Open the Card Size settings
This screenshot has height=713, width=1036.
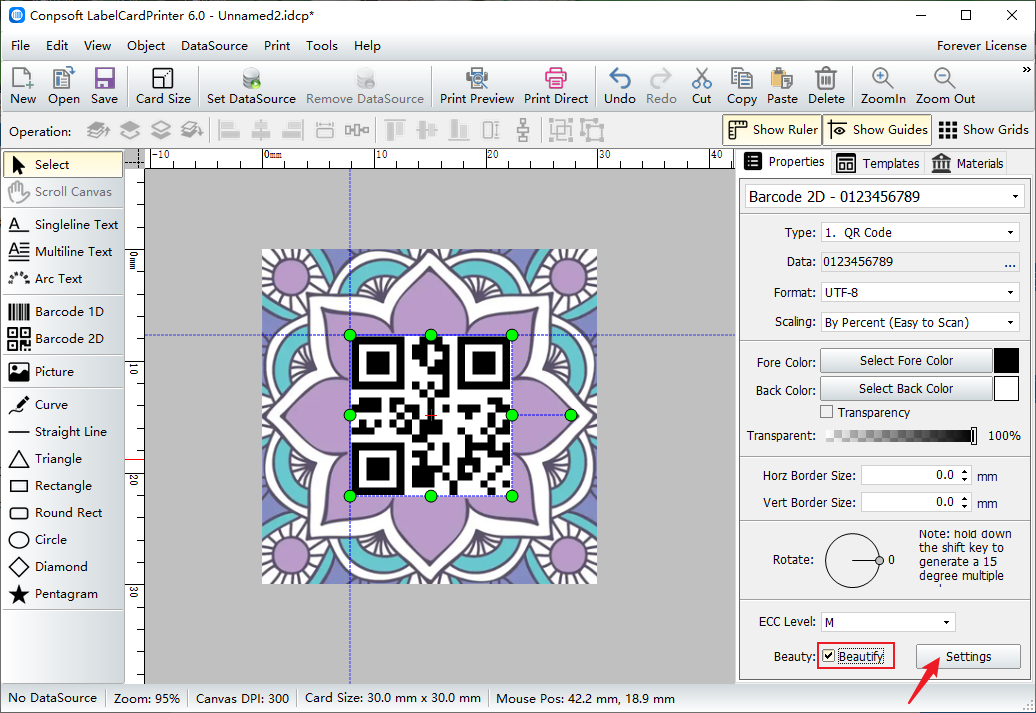pos(163,85)
